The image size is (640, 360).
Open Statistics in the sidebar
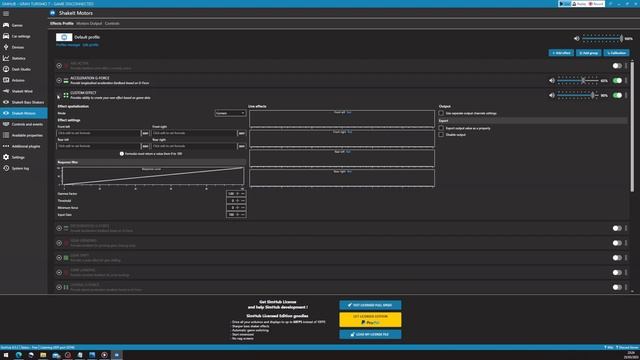pos(24,58)
